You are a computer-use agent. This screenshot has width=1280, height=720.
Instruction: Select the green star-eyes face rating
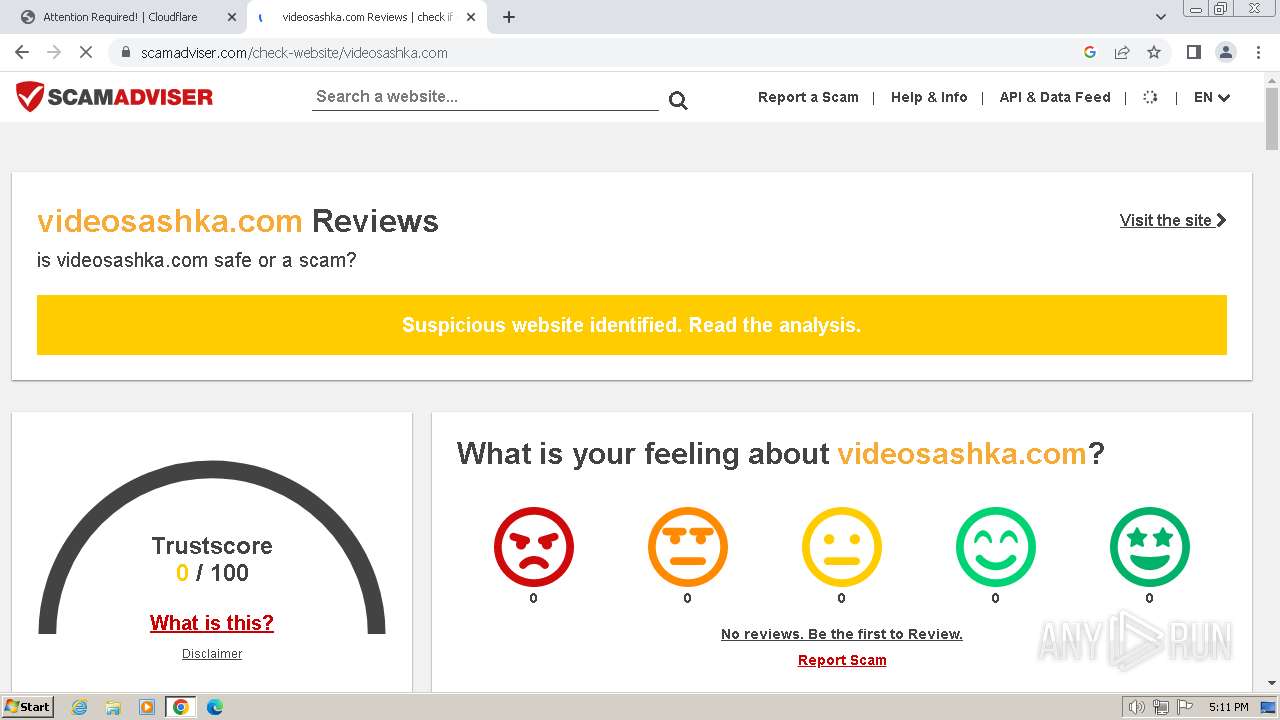coord(1149,546)
